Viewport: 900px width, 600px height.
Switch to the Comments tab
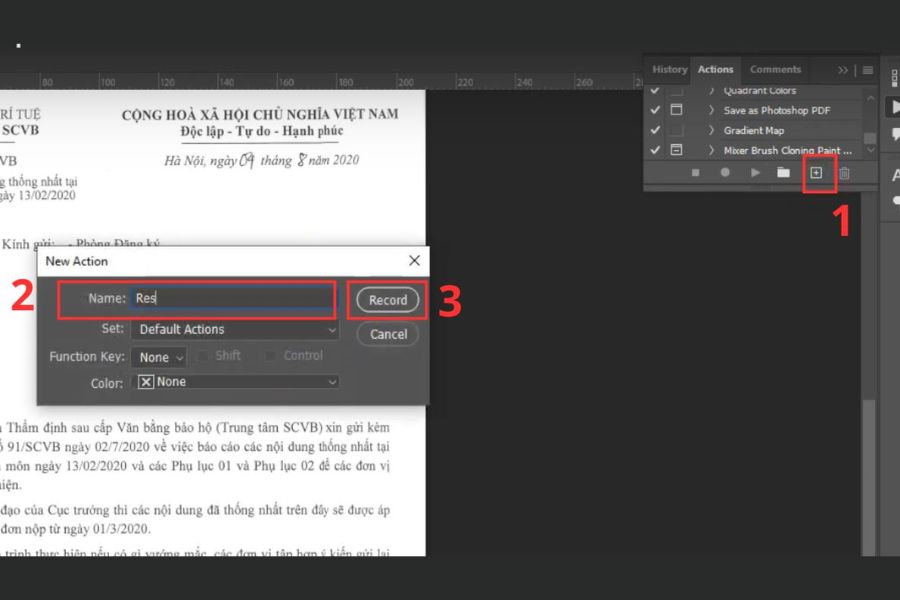tap(775, 70)
